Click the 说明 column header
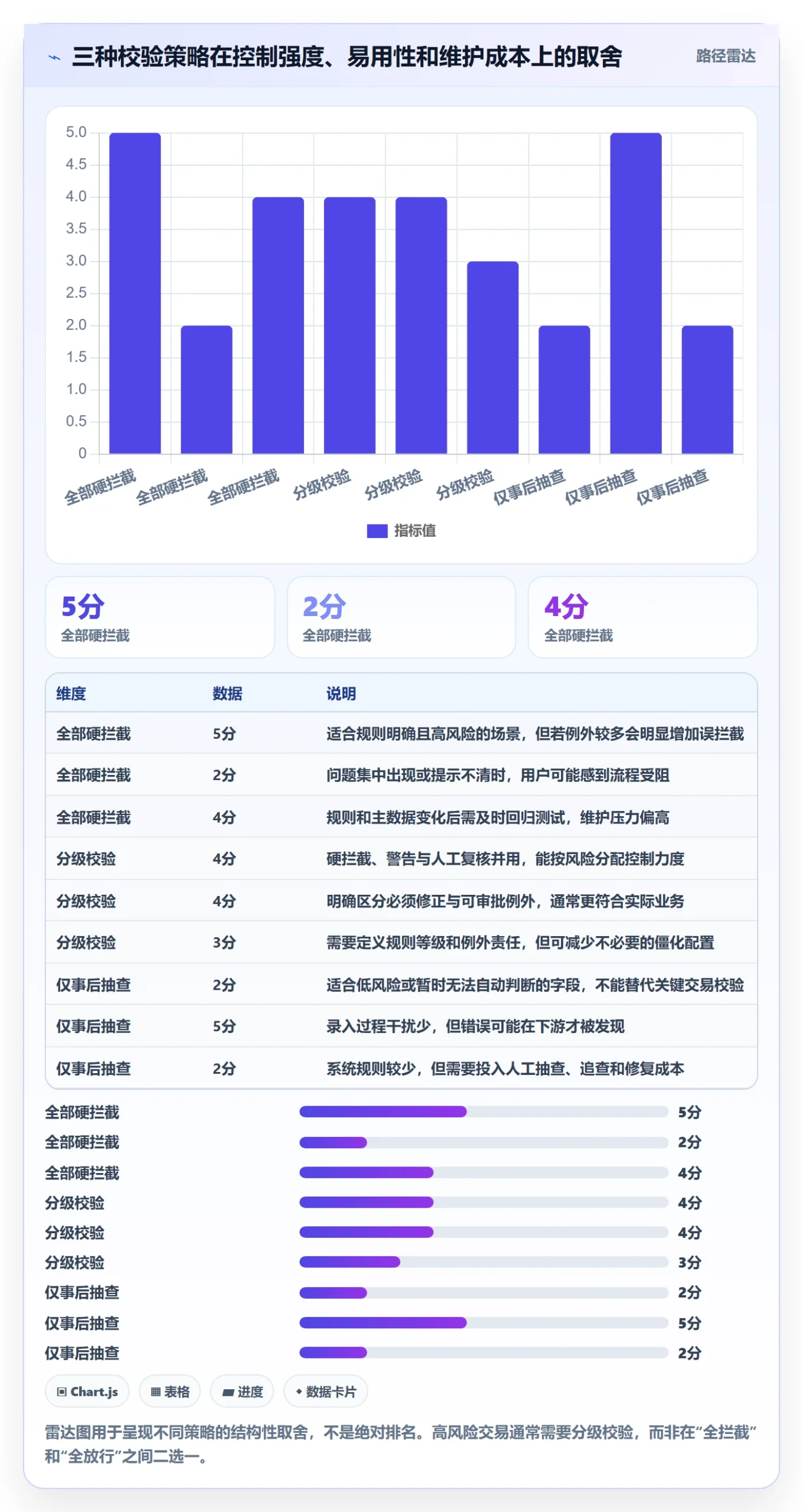Viewport: 803px width, 1512px height. pyautogui.click(x=341, y=693)
